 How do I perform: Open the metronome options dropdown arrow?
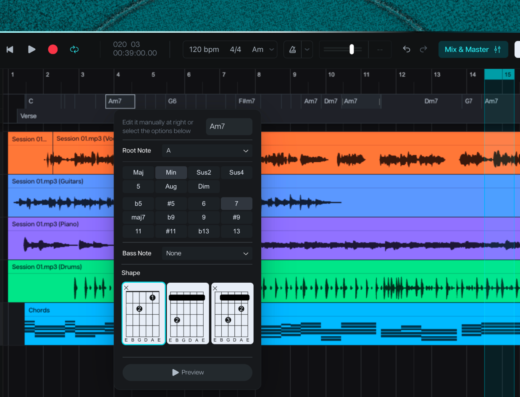(x=307, y=50)
